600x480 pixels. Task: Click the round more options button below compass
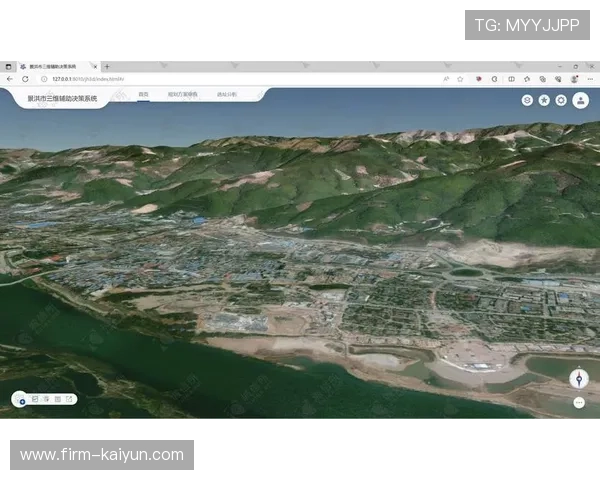tap(579, 403)
